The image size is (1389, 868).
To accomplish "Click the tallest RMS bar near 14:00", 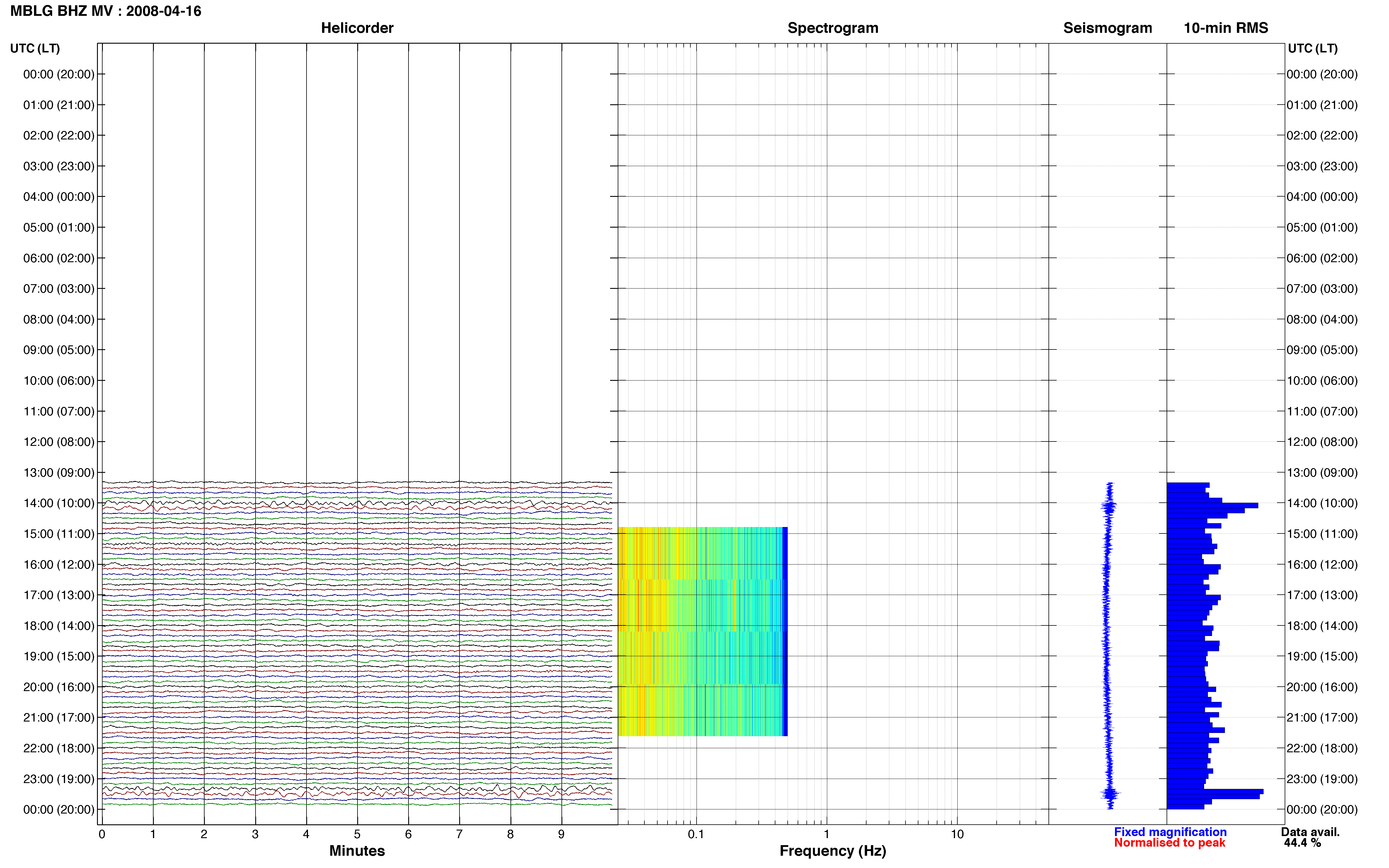I will (x=1212, y=505).
